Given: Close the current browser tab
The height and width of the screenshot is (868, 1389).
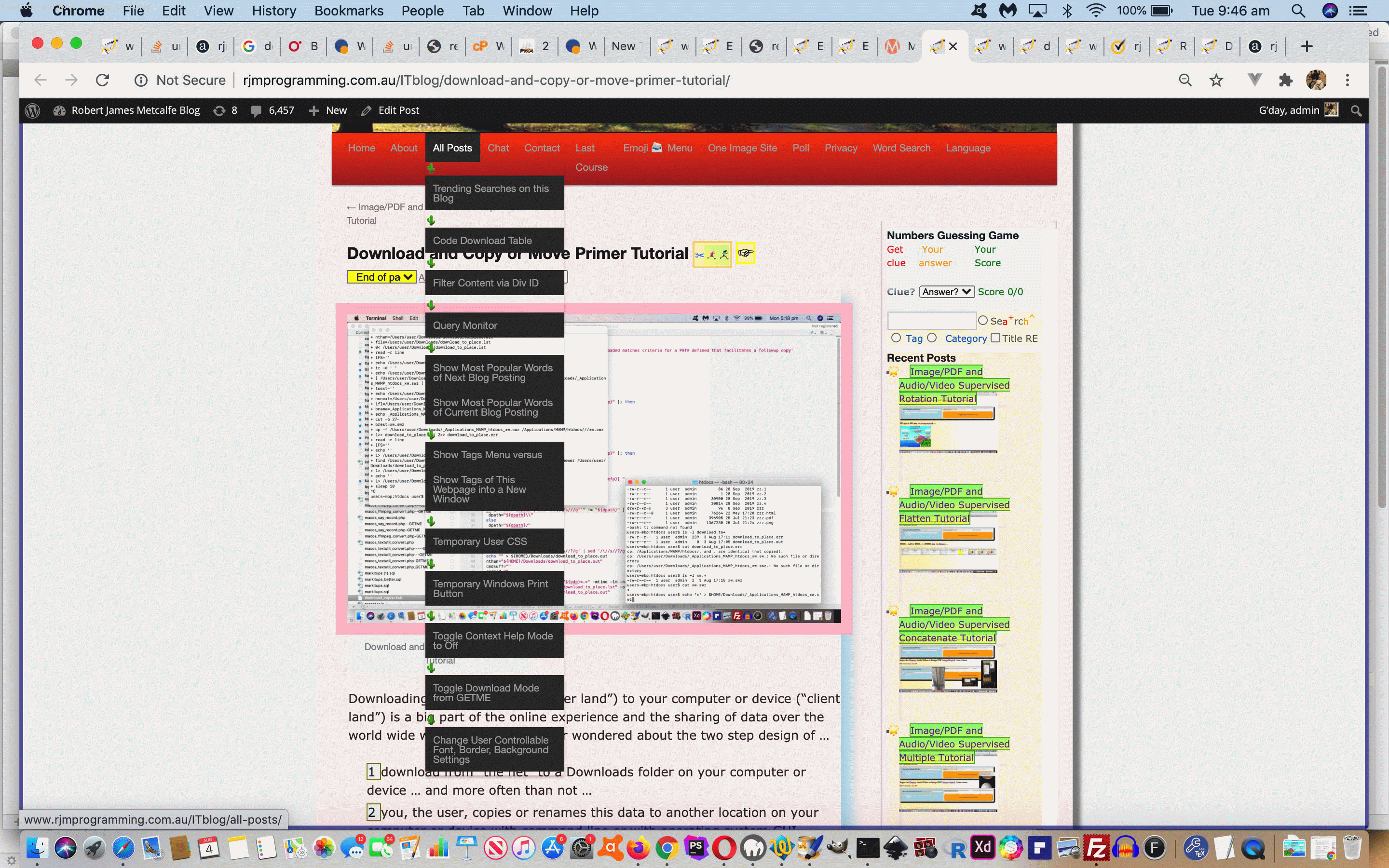Looking at the screenshot, I should point(953,46).
